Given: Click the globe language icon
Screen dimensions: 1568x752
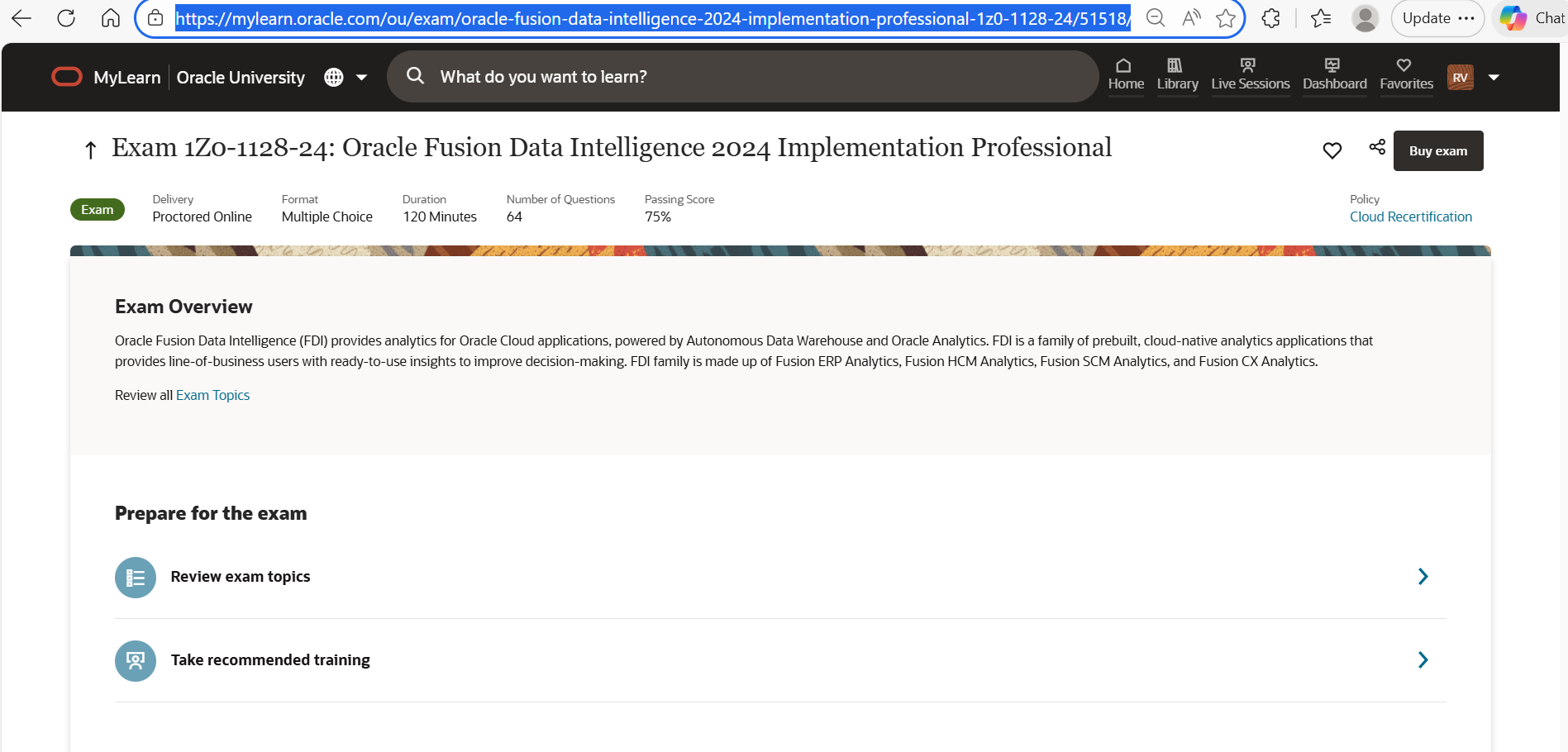Looking at the screenshot, I should (x=334, y=77).
